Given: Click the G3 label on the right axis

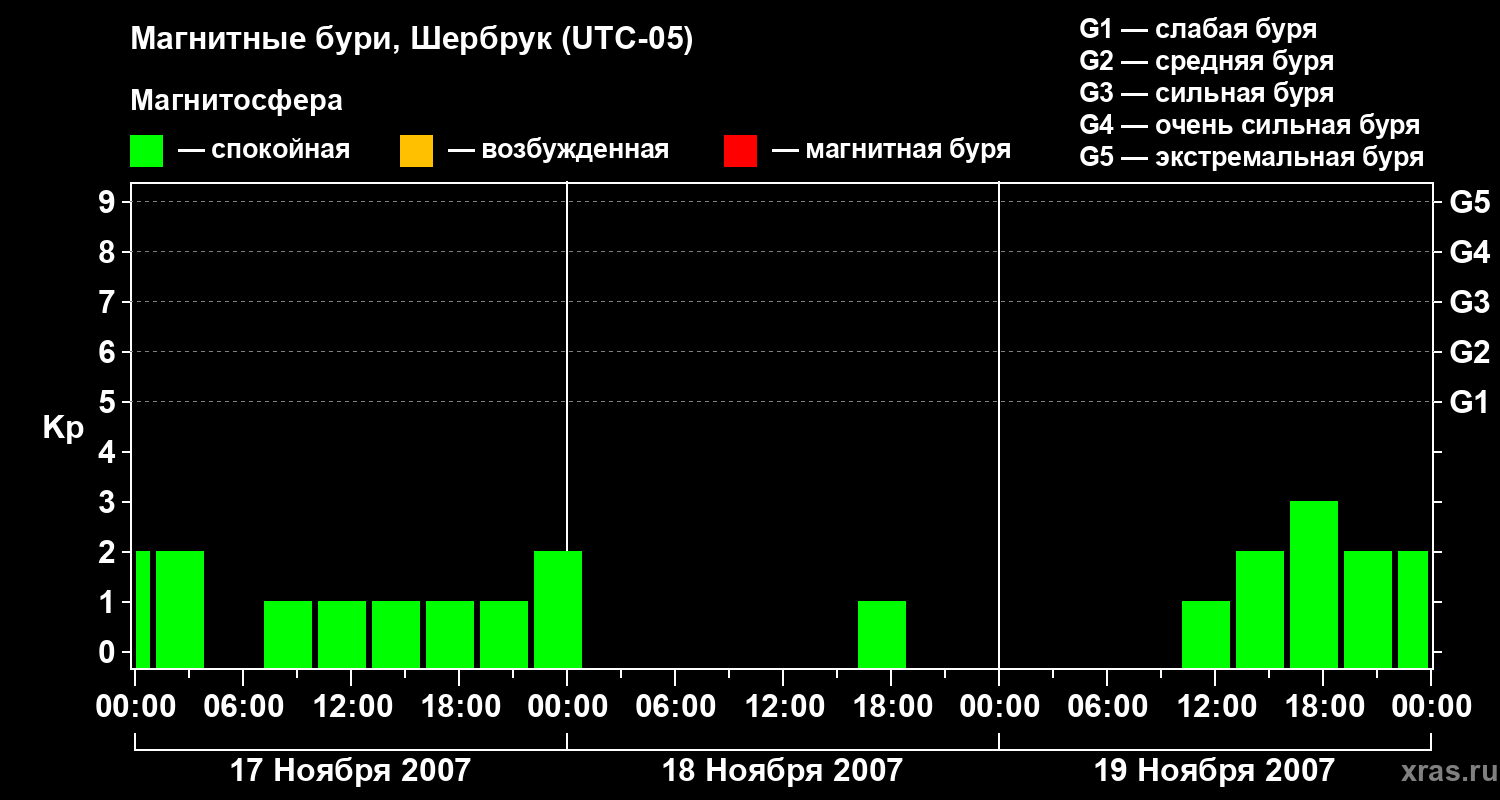Looking at the screenshot, I should point(1470,302).
